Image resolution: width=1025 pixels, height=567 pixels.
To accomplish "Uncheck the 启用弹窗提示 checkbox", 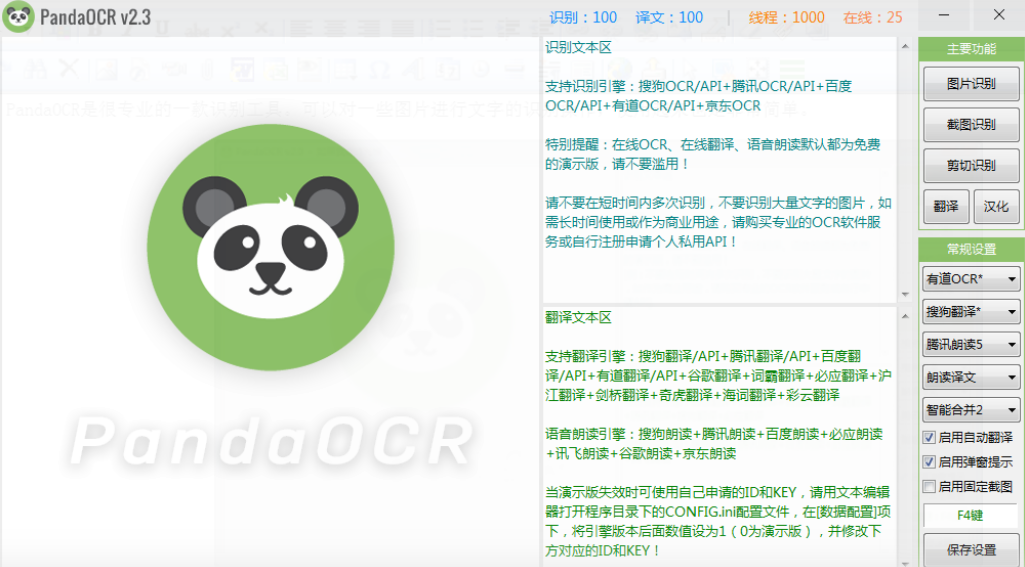I will coord(929,462).
